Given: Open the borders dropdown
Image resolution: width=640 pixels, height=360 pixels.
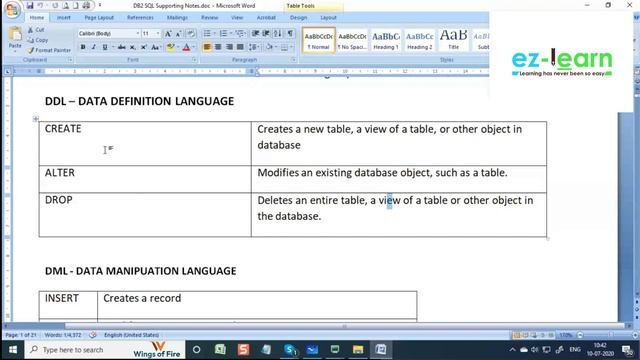Looking at the screenshot, I should tap(291, 47).
